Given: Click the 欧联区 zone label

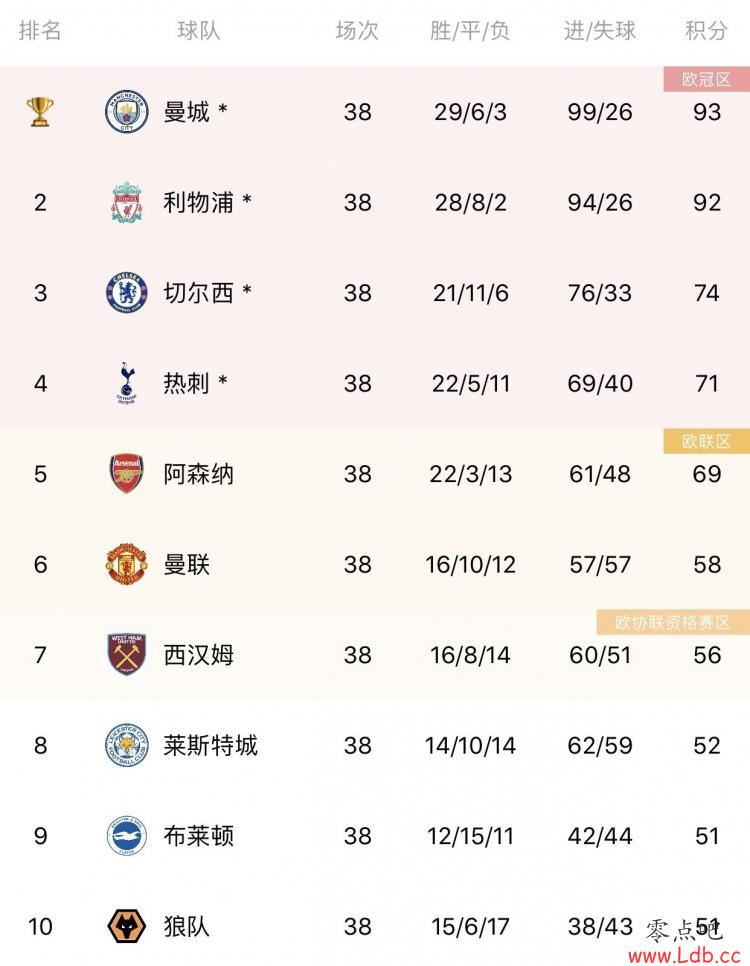Looking at the screenshot, I should point(706,441).
